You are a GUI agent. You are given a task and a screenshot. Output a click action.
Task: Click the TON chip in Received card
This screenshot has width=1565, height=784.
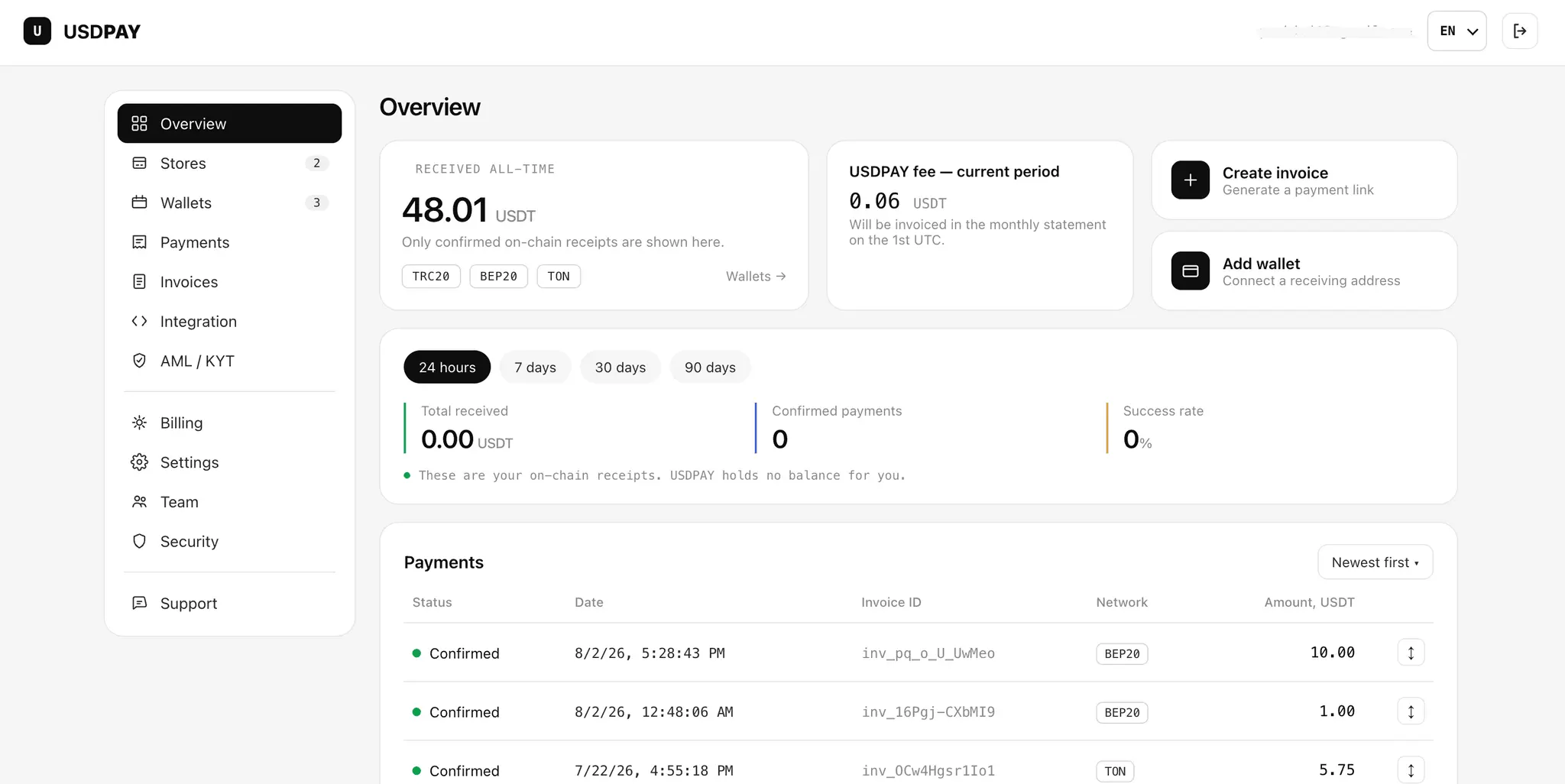[x=559, y=277]
